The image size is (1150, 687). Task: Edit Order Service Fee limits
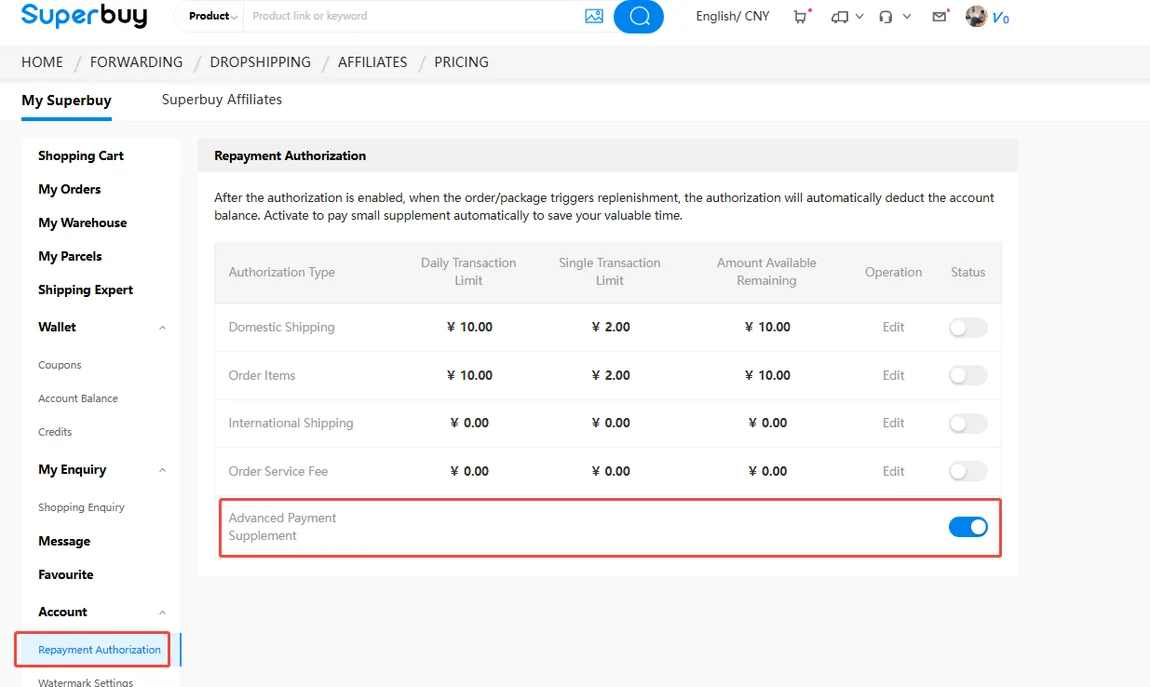tap(893, 471)
